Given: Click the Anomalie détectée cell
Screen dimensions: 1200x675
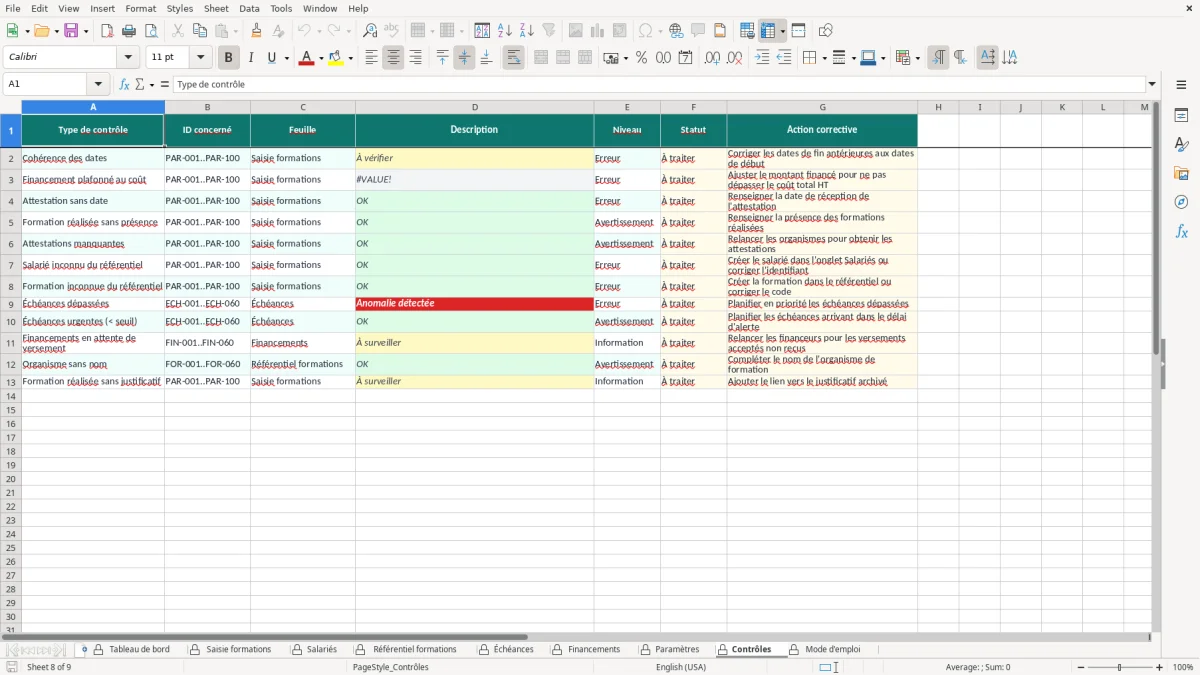Looking at the screenshot, I should pos(474,303).
